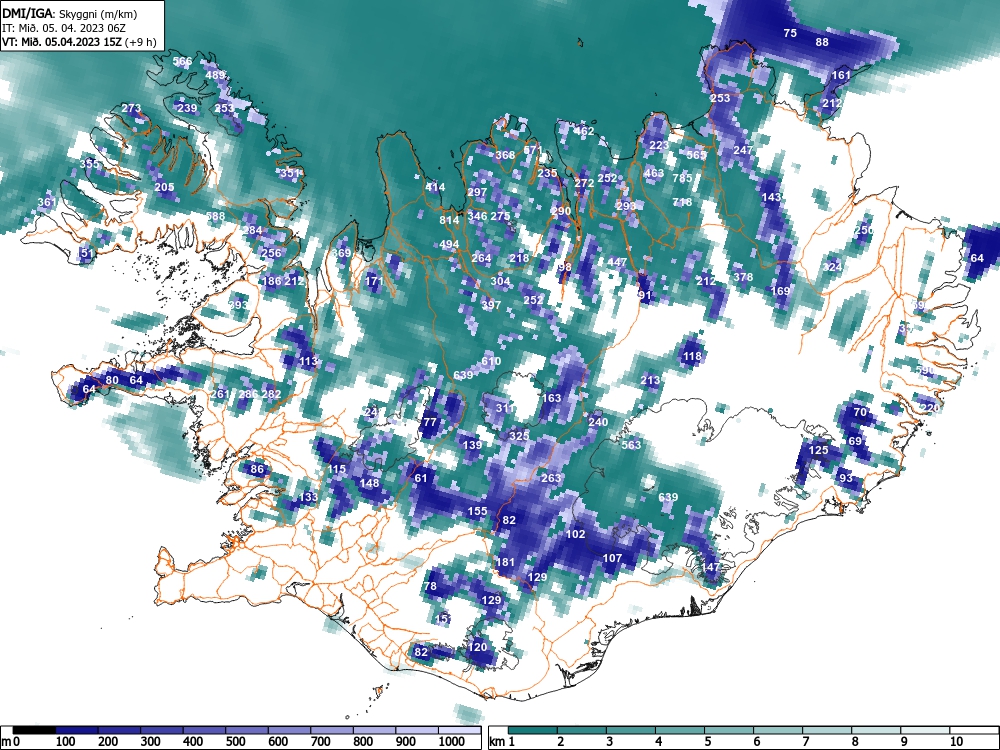The width and height of the screenshot is (1000, 750).
Task: Click the visibility value 147
Action: coord(710,567)
